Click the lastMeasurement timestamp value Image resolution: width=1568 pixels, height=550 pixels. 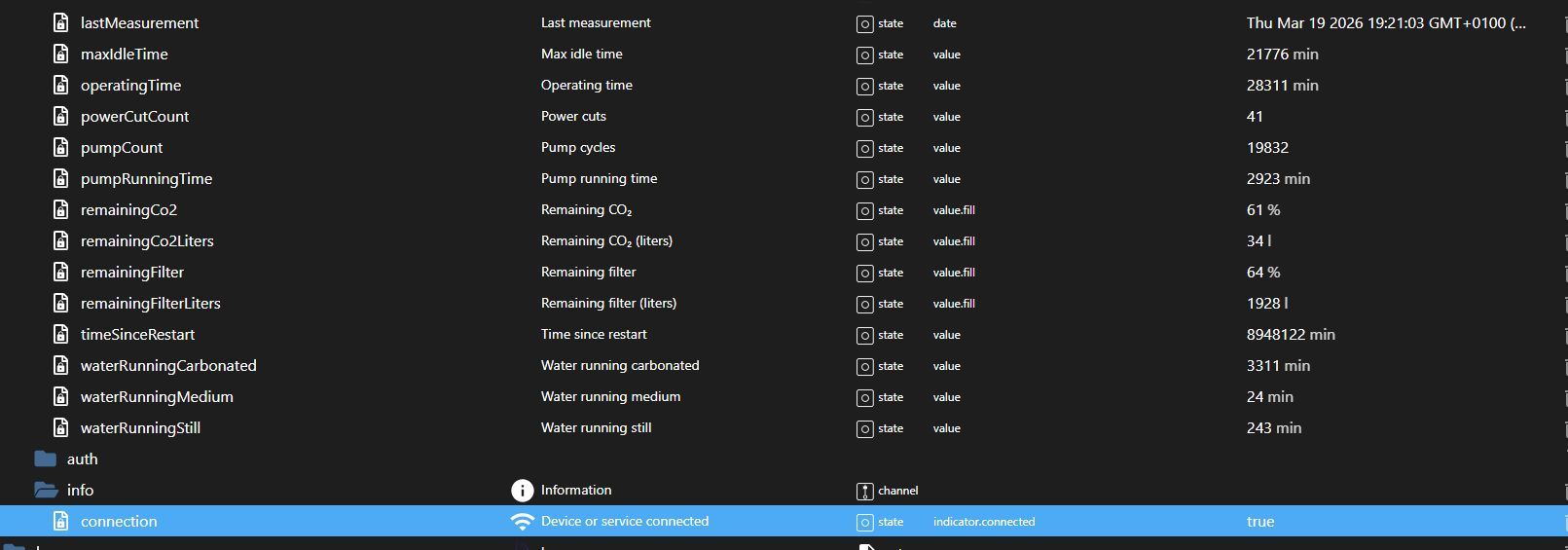1385,23
